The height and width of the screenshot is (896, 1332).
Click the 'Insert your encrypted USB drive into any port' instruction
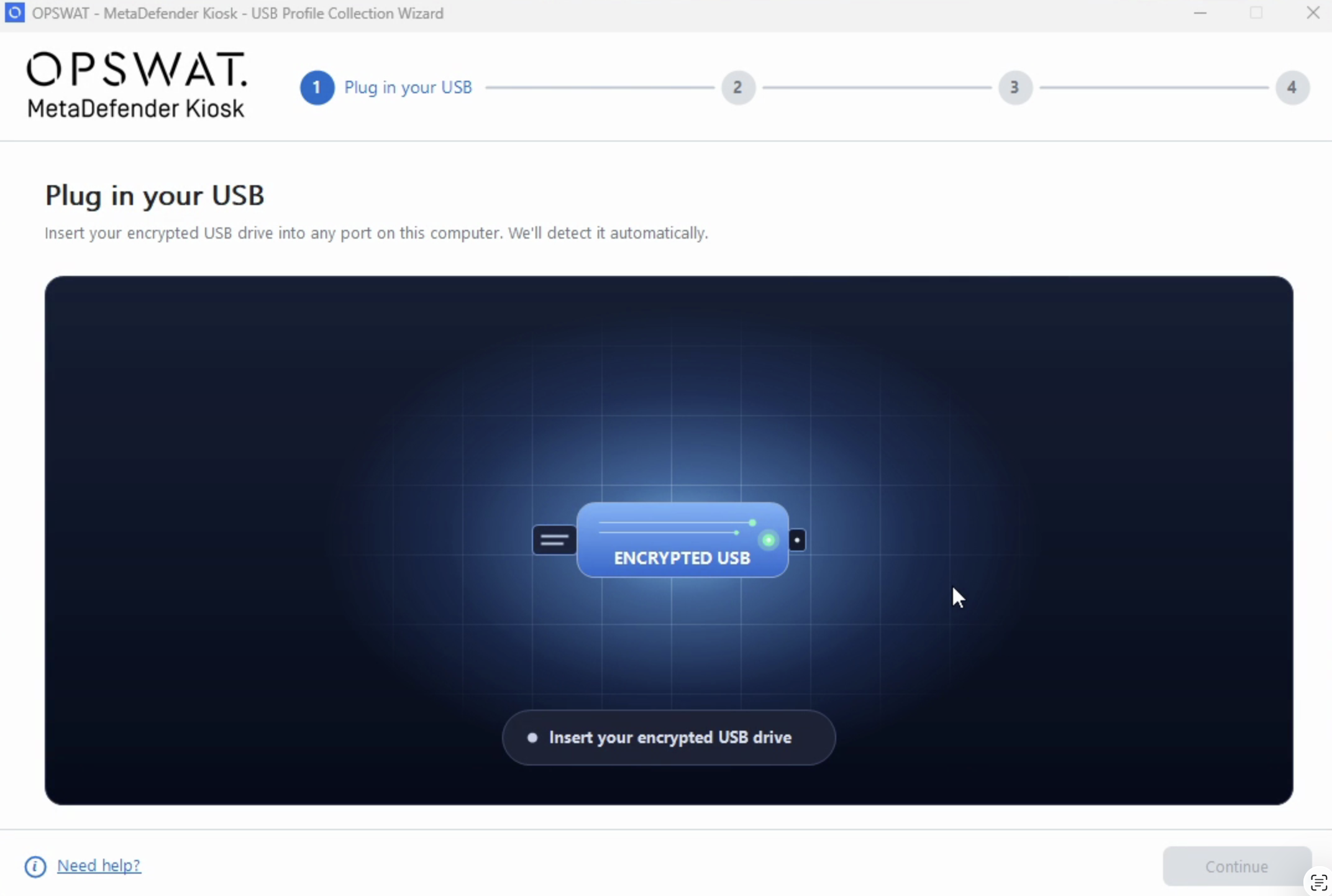click(376, 233)
